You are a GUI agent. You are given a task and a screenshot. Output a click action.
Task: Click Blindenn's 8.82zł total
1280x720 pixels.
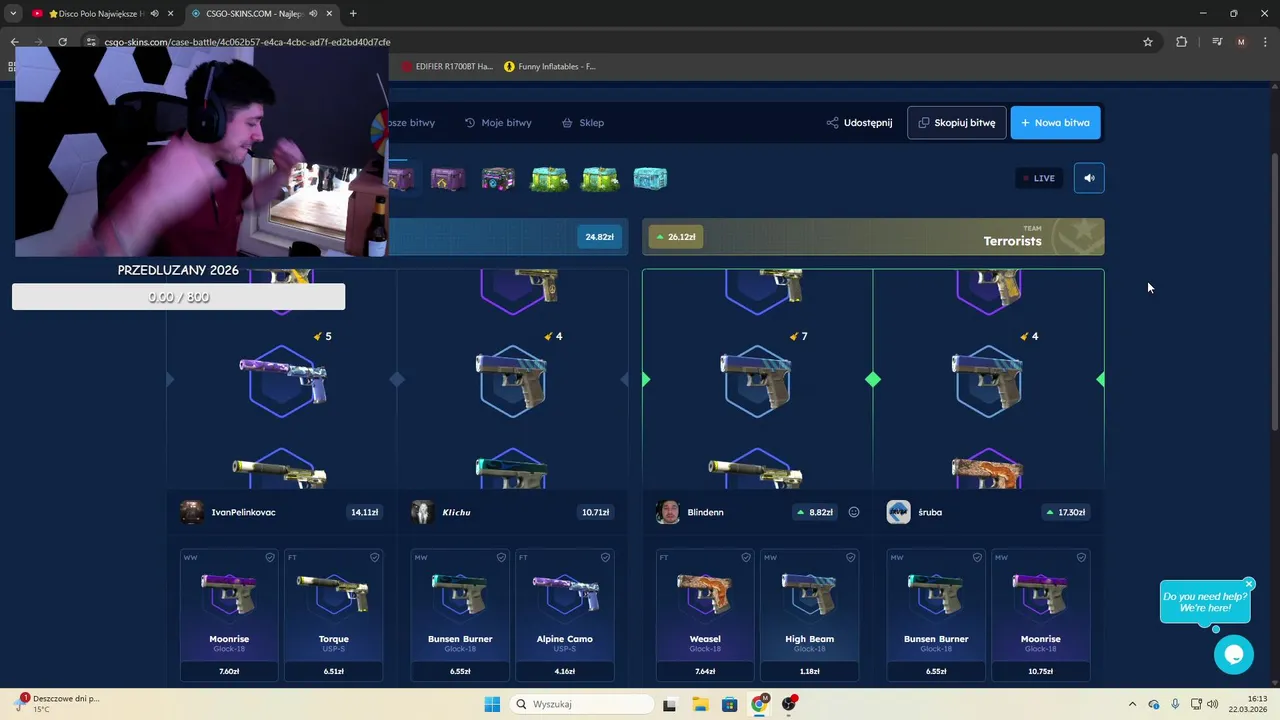[814, 512]
